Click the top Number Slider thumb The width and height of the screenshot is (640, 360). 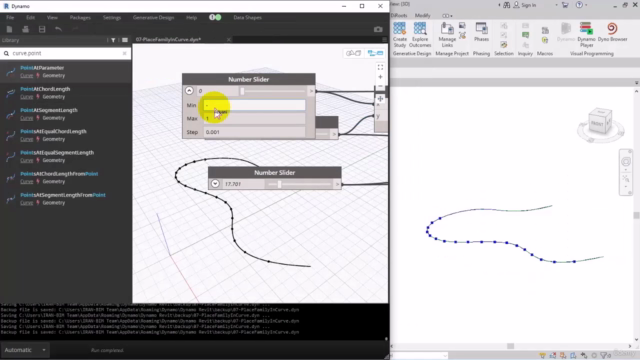[242, 91]
